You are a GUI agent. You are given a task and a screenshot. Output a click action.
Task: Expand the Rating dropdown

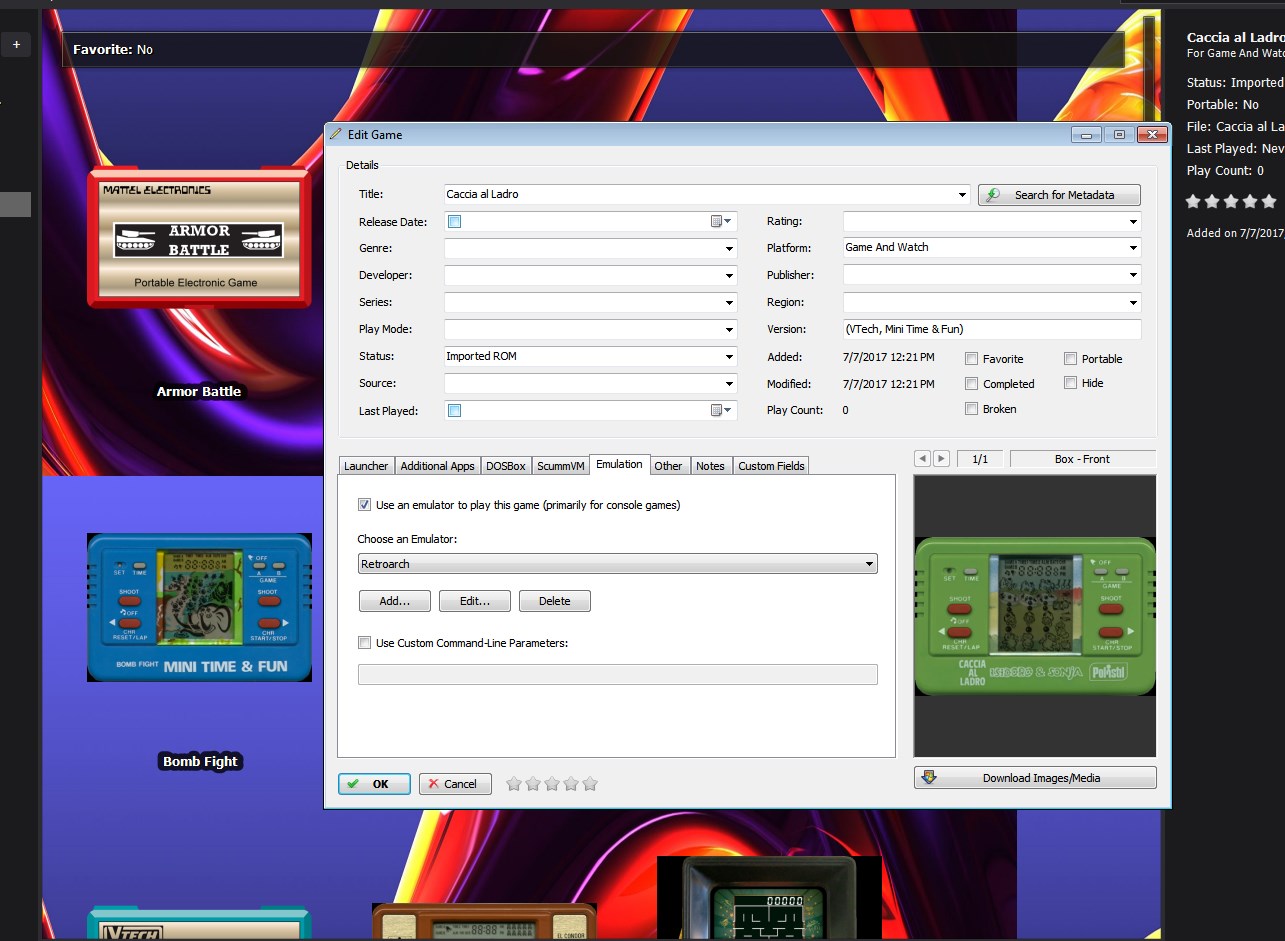(1133, 222)
